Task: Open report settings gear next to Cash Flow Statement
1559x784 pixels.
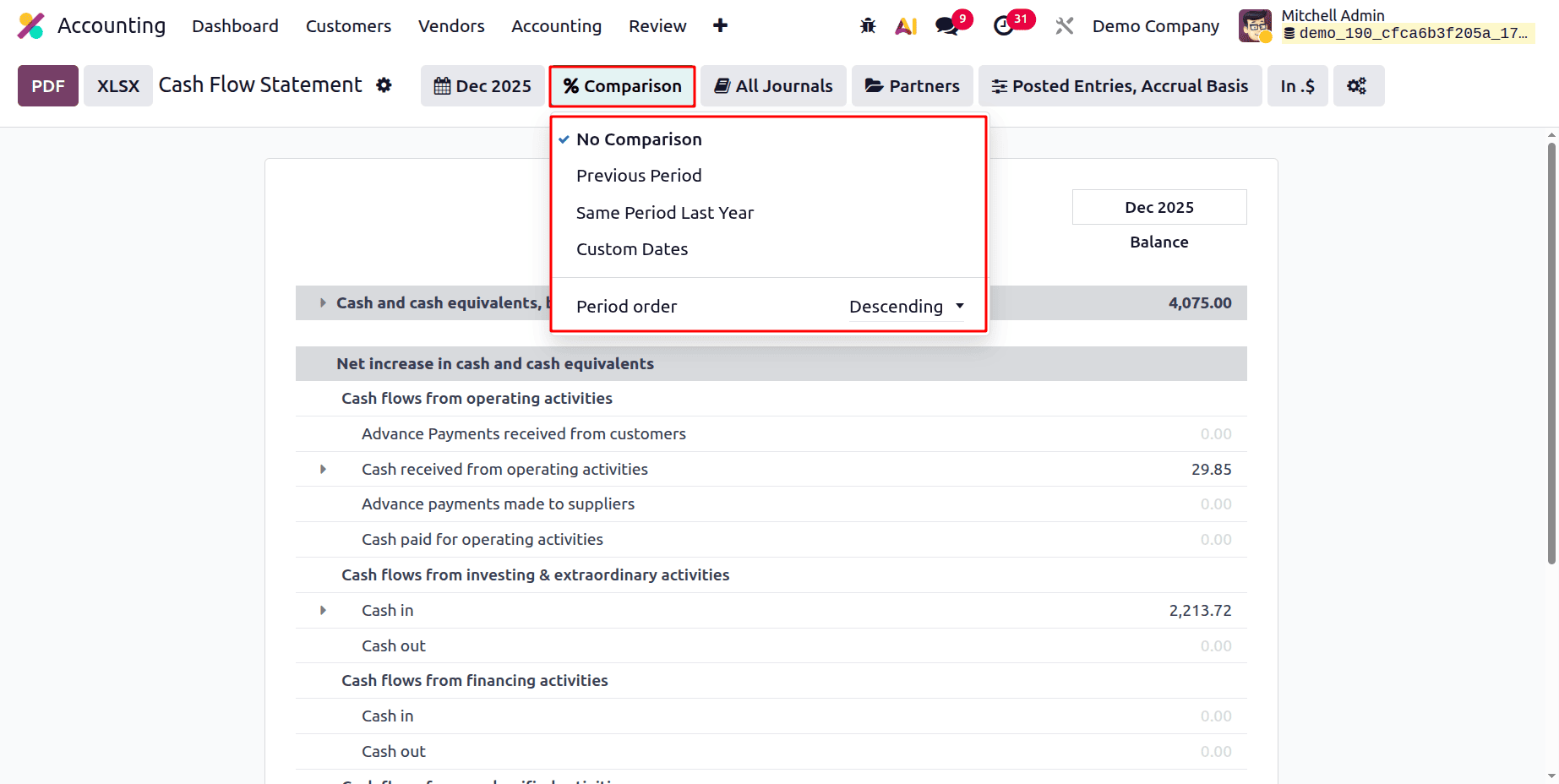Action: 384,84
